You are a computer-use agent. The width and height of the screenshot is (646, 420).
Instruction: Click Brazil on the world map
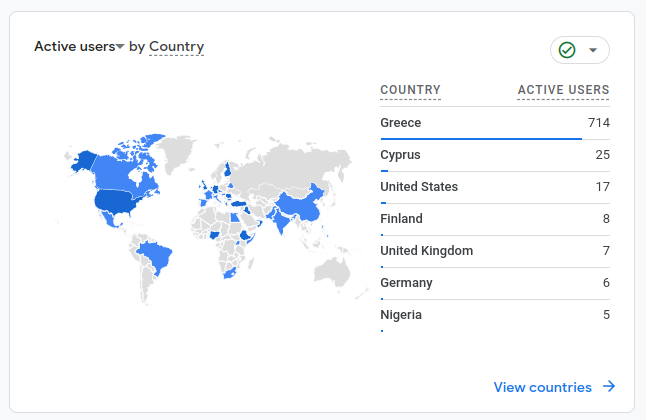pyautogui.click(x=154, y=256)
